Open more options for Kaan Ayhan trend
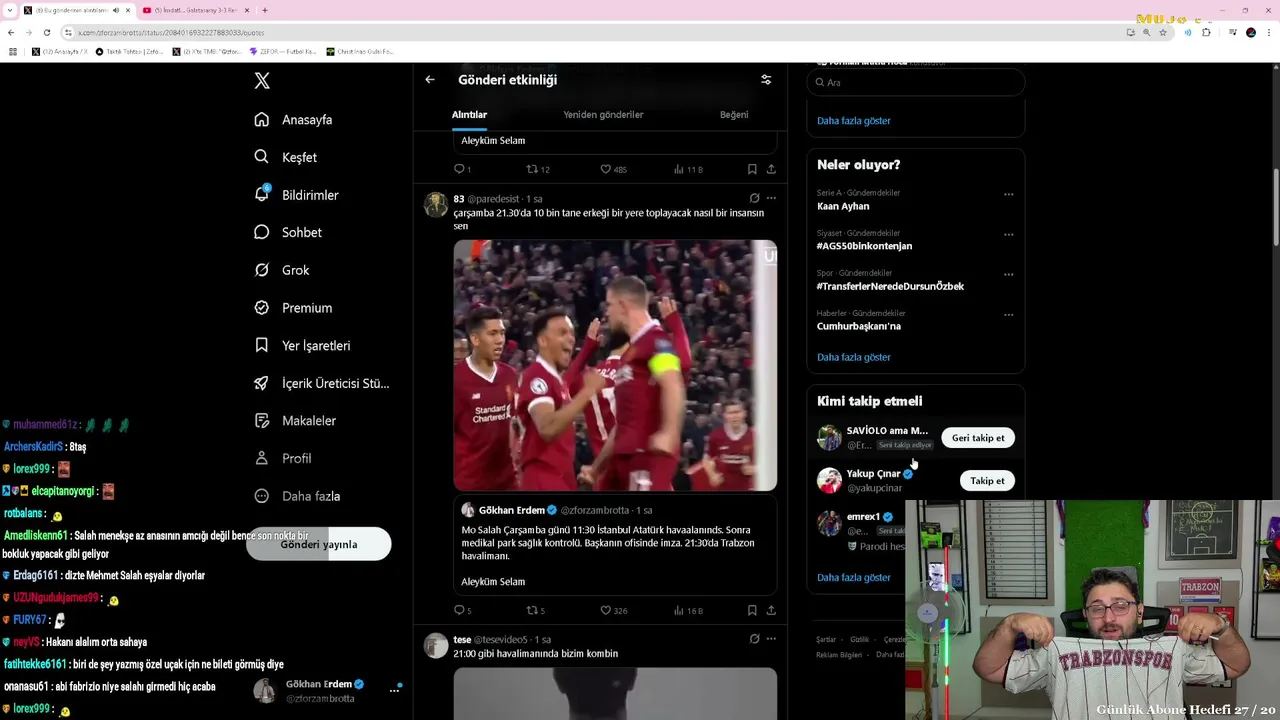Viewport: 1280px width, 720px height. 1008,194
